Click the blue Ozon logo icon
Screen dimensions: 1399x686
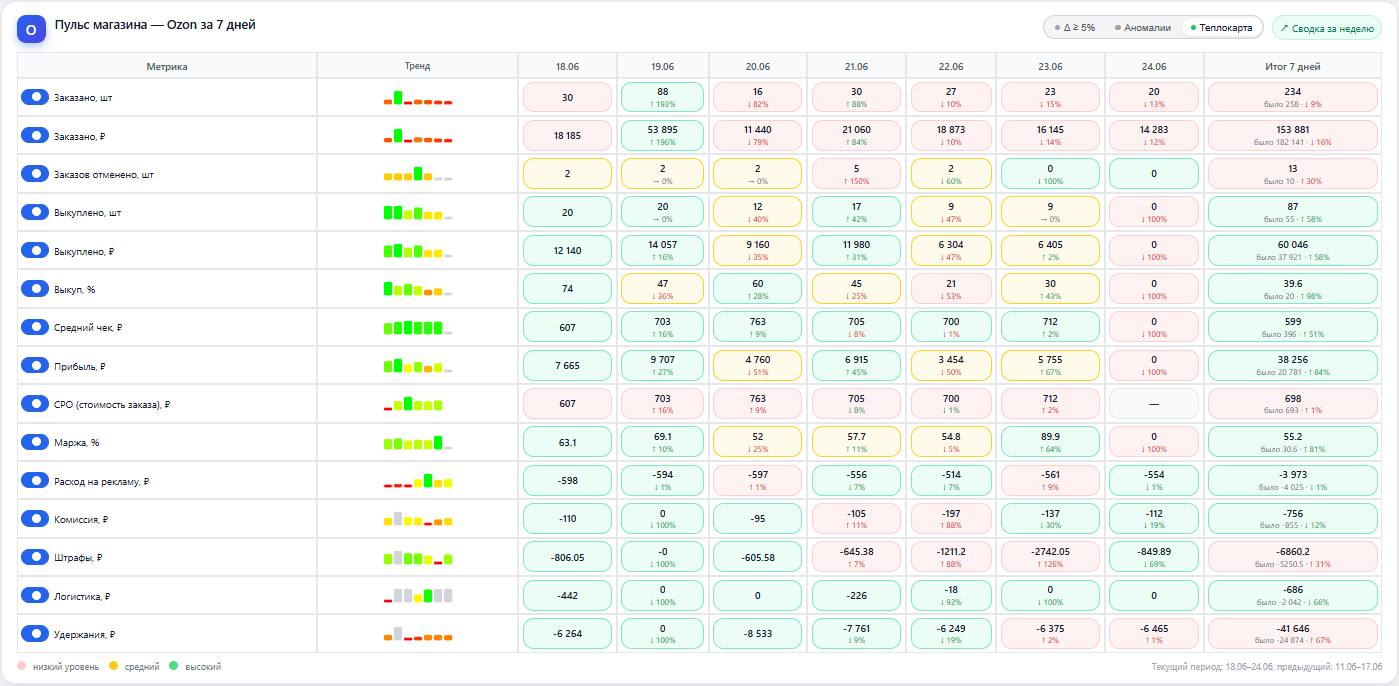[31, 30]
